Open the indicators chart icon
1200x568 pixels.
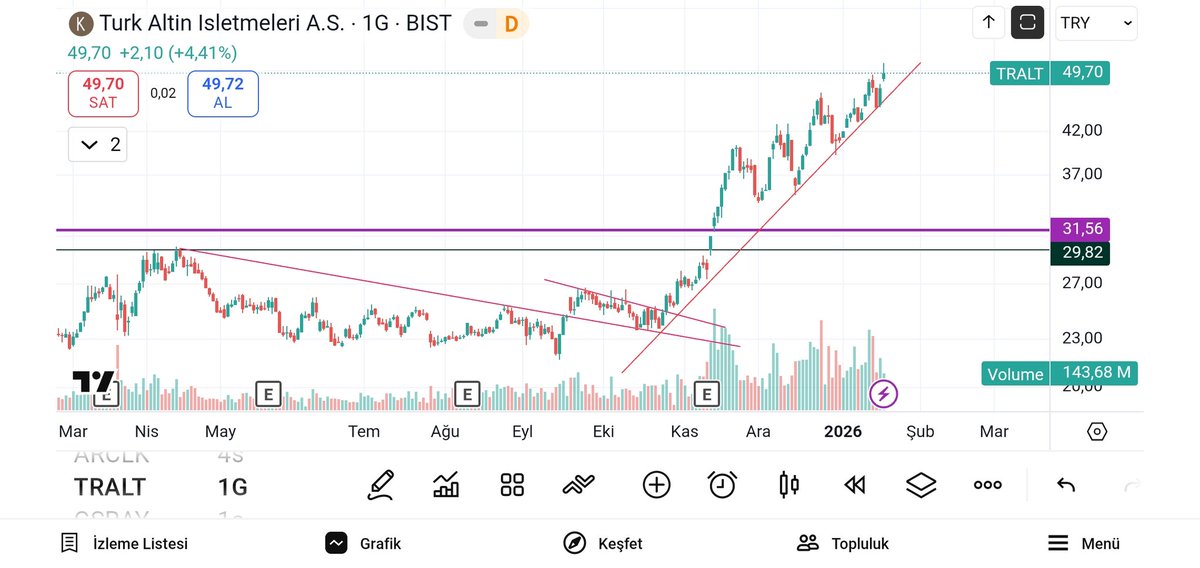click(446, 485)
